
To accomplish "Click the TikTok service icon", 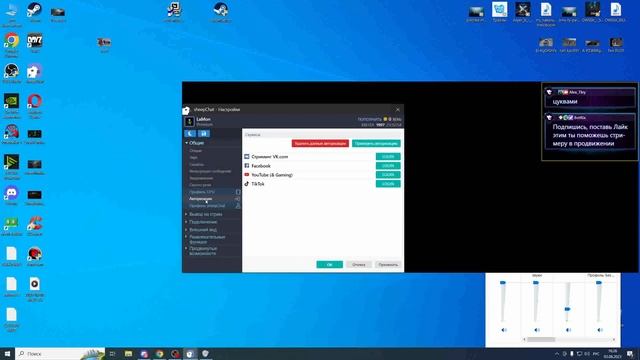I will [247, 184].
